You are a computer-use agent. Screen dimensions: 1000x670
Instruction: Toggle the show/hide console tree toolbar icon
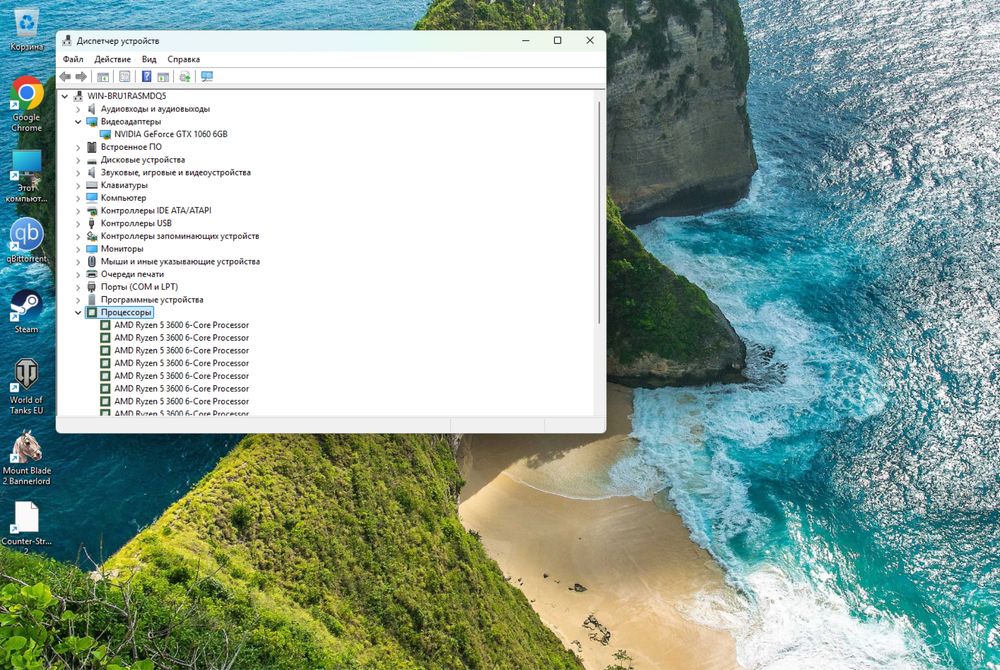103,76
